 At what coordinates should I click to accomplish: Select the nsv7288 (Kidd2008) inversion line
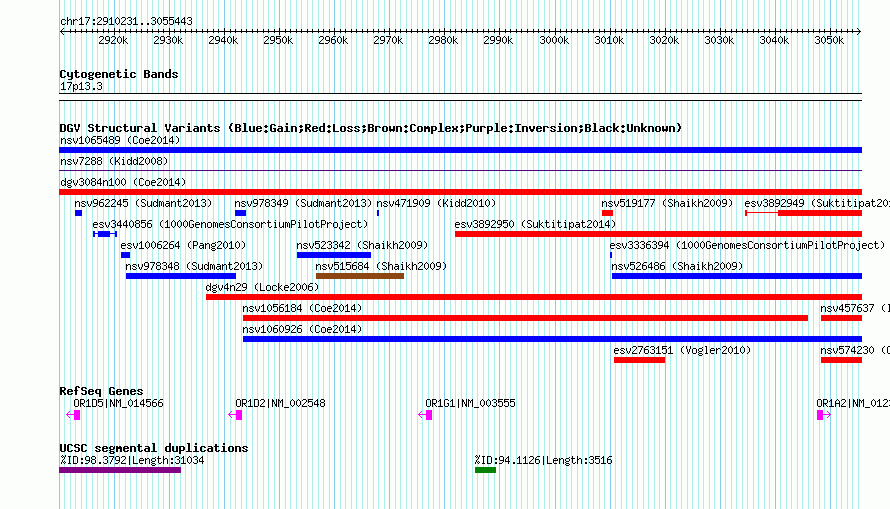tap(460, 171)
